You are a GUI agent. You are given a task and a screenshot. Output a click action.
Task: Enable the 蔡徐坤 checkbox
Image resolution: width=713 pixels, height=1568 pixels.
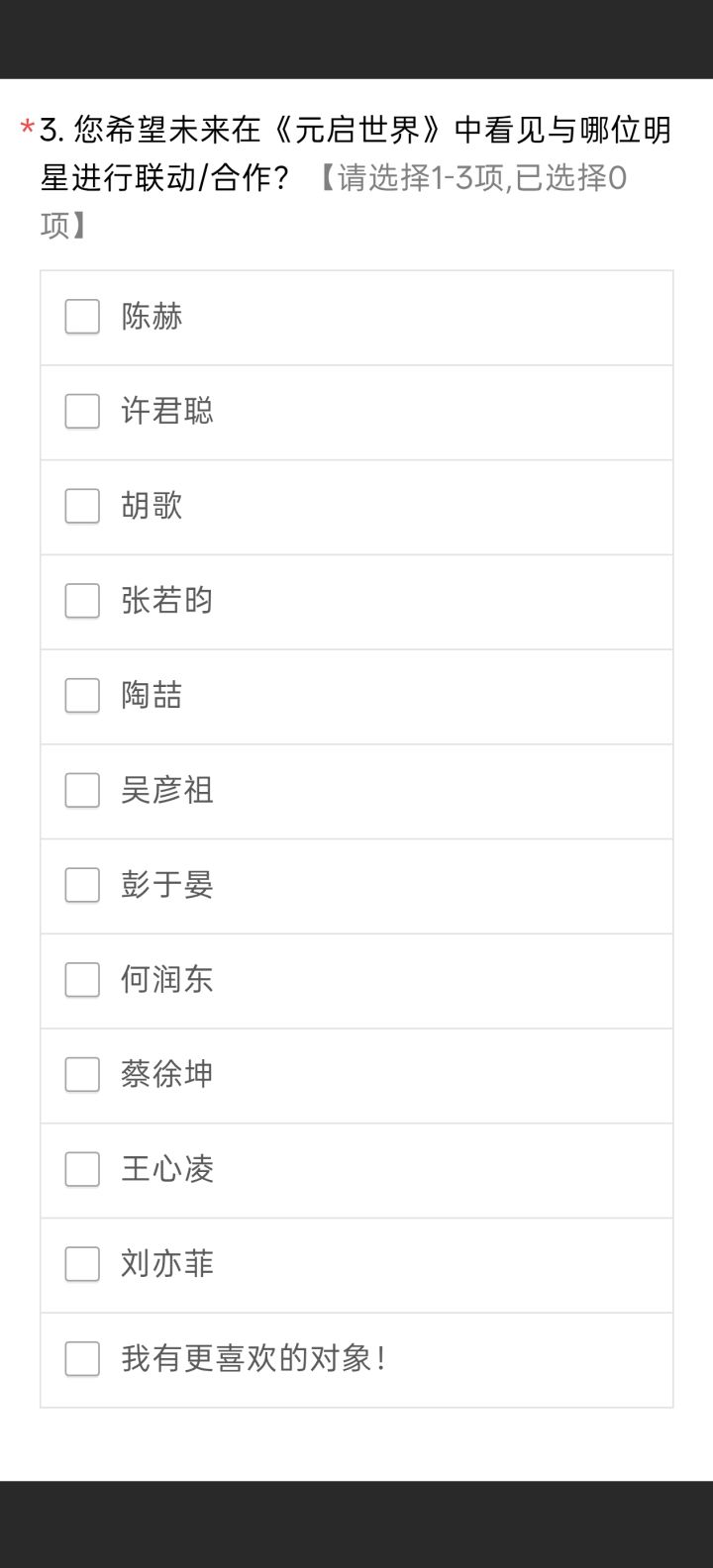pyautogui.click(x=82, y=1075)
